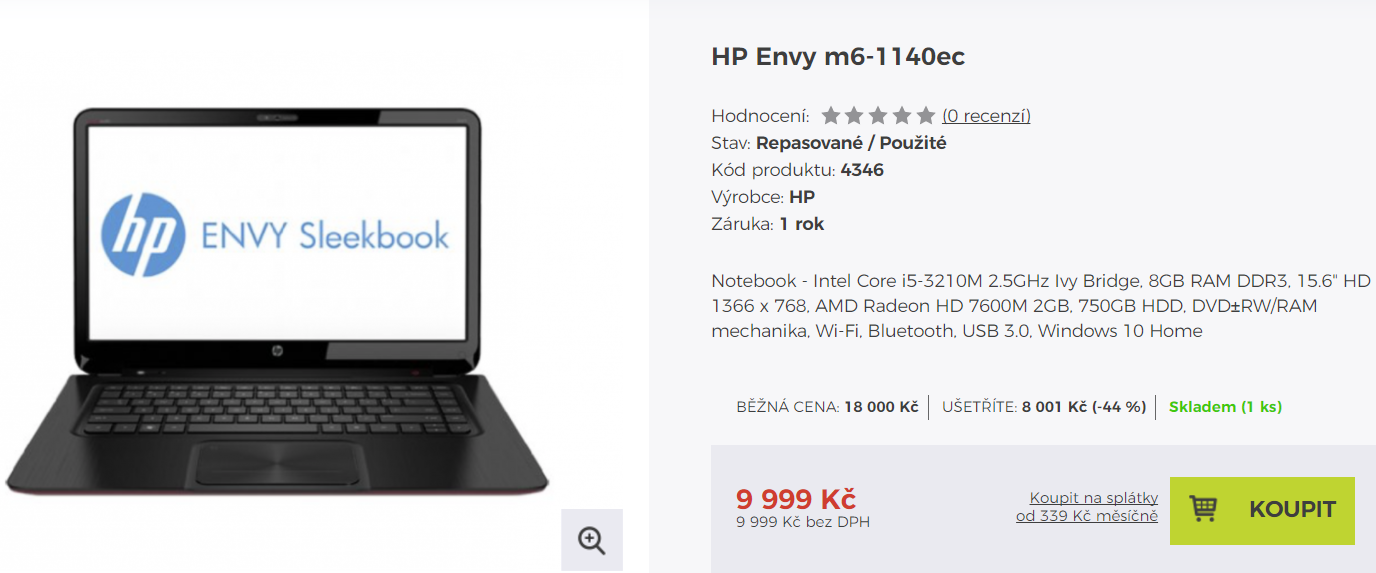The width and height of the screenshot is (1376, 573).
Task: Give five stars using the last star
Action: (x=926, y=115)
